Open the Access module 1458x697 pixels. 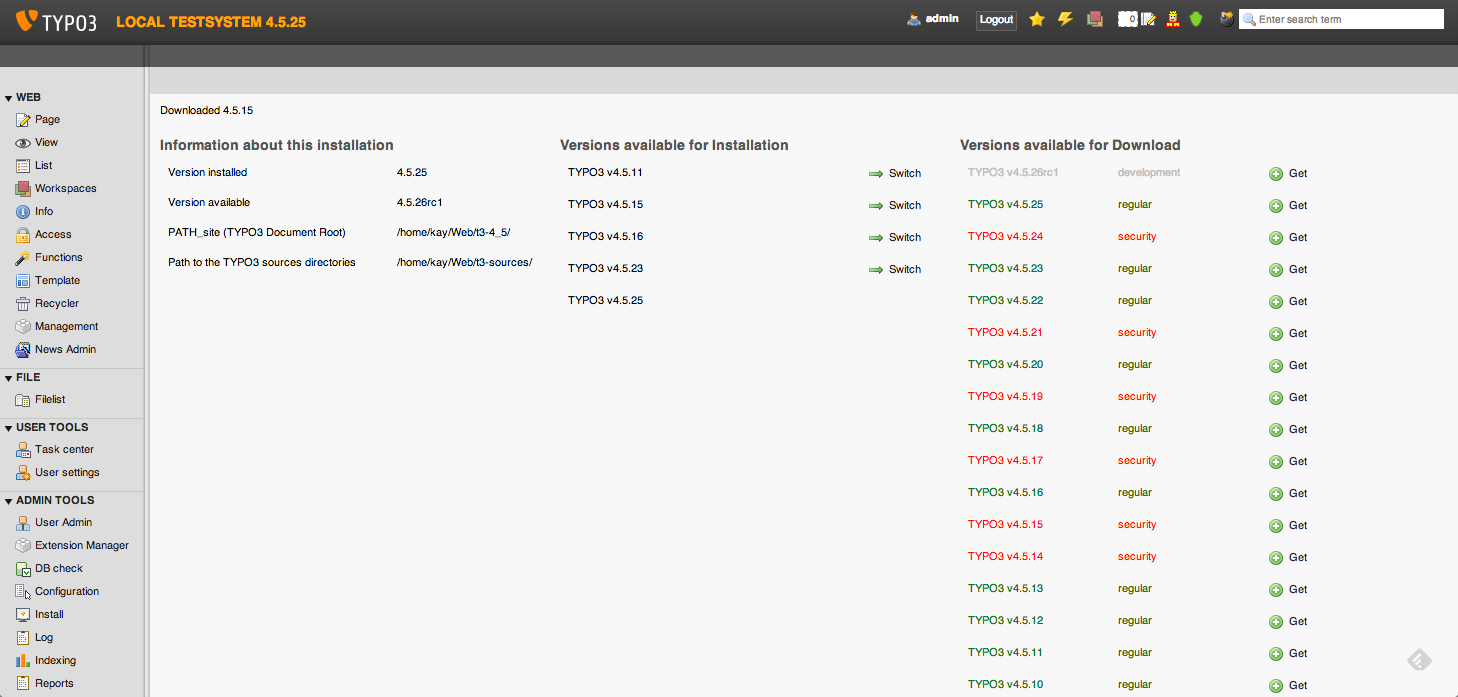tap(43, 235)
